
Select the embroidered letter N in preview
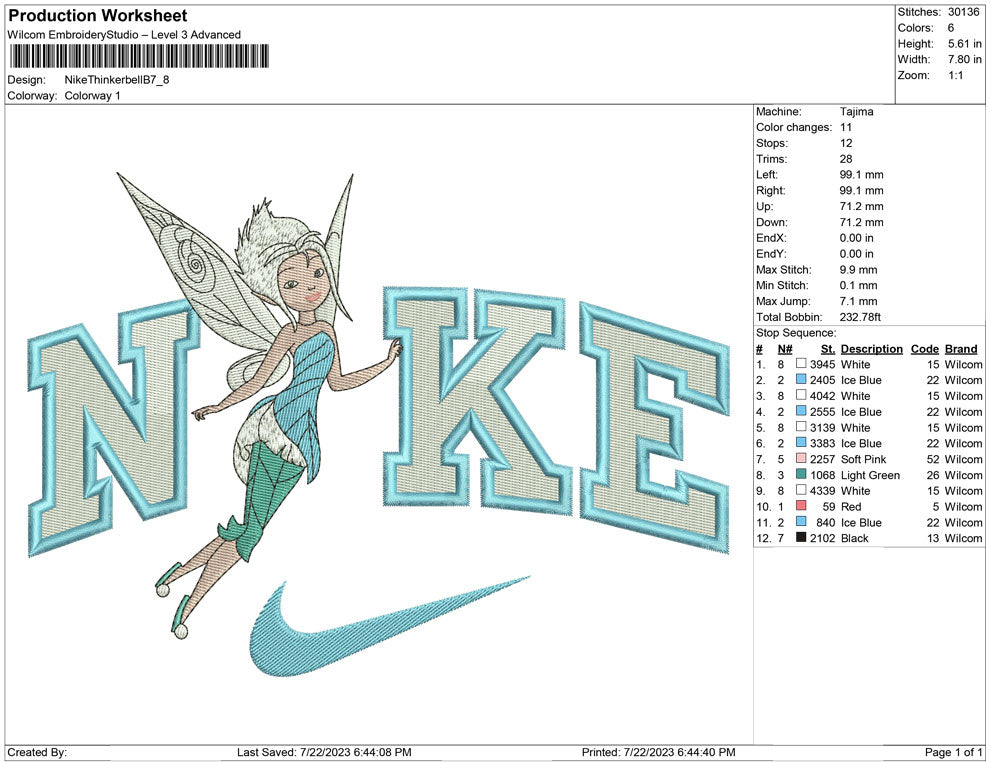114,429
